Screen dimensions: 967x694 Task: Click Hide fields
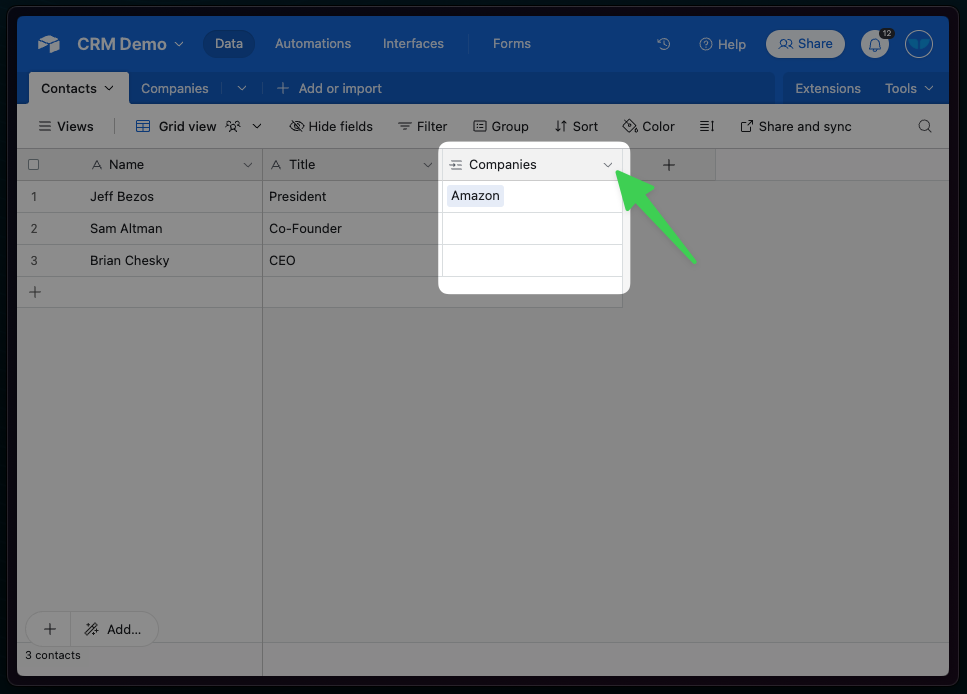point(331,126)
